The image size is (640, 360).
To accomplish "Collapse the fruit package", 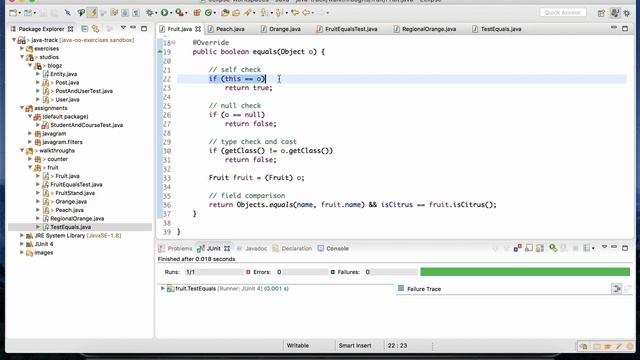I will click(30, 167).
